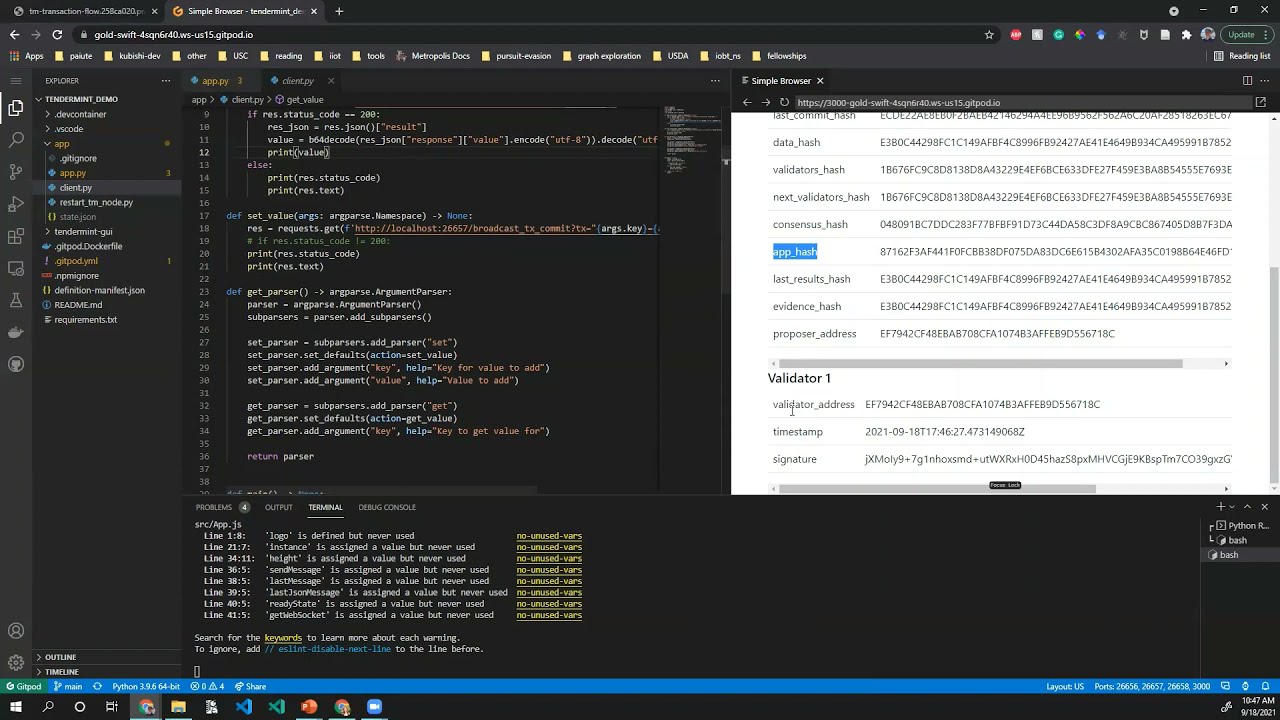The width and height of the screenshot is (1280, 720).
Task: Click Gitpod status bar button
Action: (x=23, y=687)
